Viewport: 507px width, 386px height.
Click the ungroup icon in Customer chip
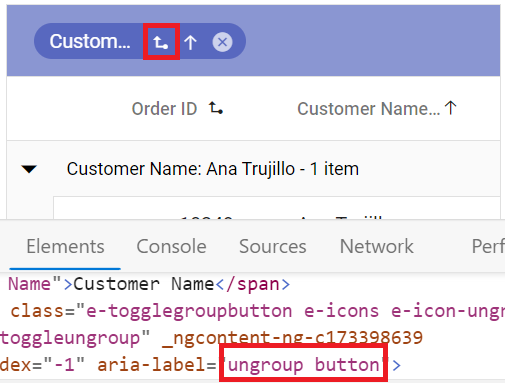(x=161, y=42)
